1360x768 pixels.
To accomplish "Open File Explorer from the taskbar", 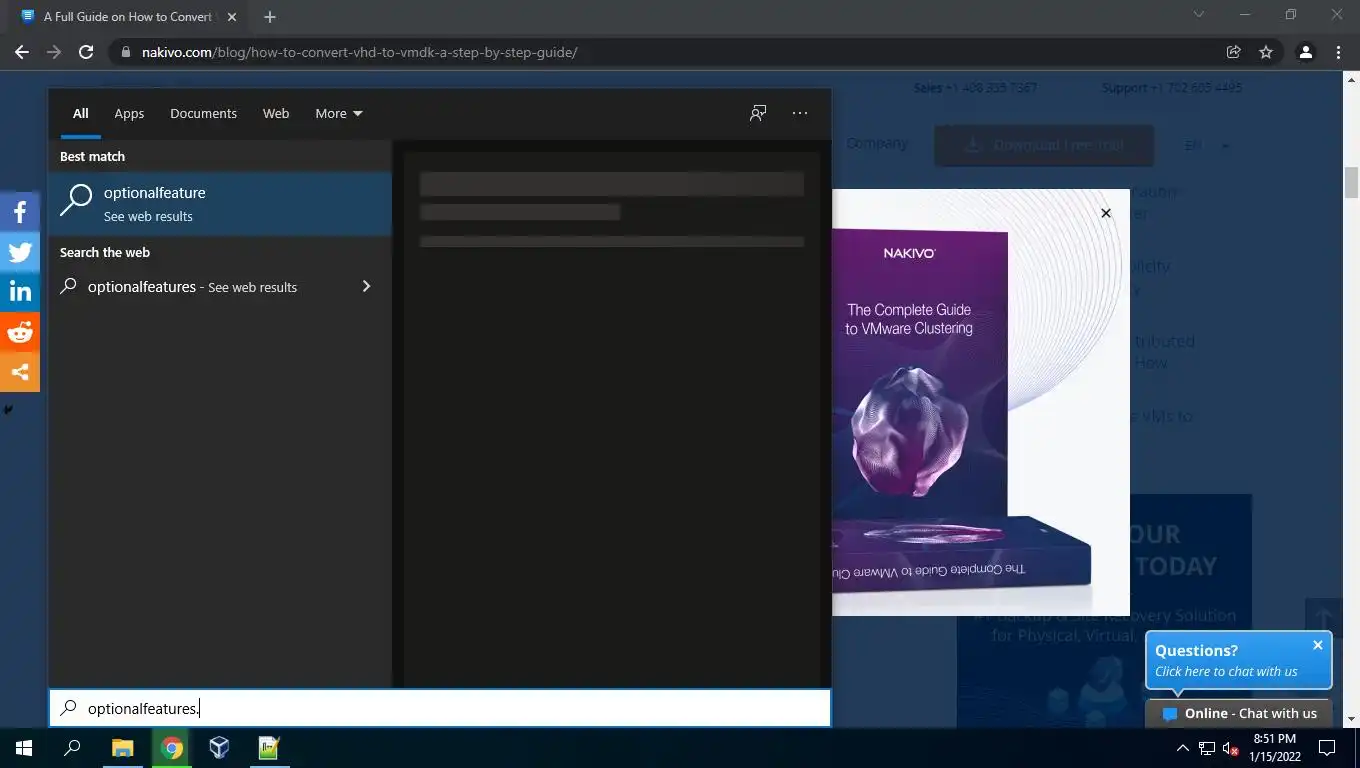I will coord(122,748).
